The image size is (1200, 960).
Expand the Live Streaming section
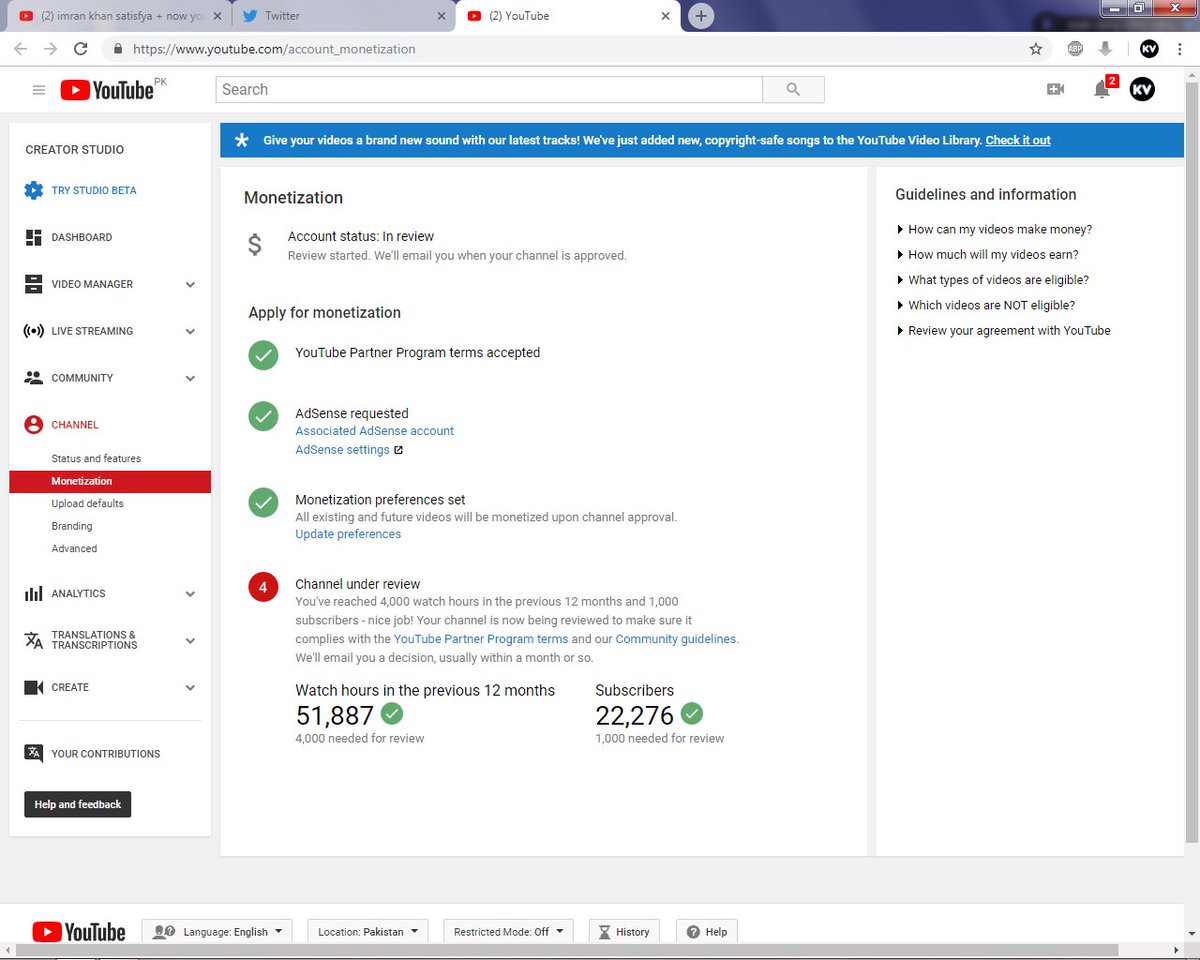pyautogui.click(x=190, y=332)
